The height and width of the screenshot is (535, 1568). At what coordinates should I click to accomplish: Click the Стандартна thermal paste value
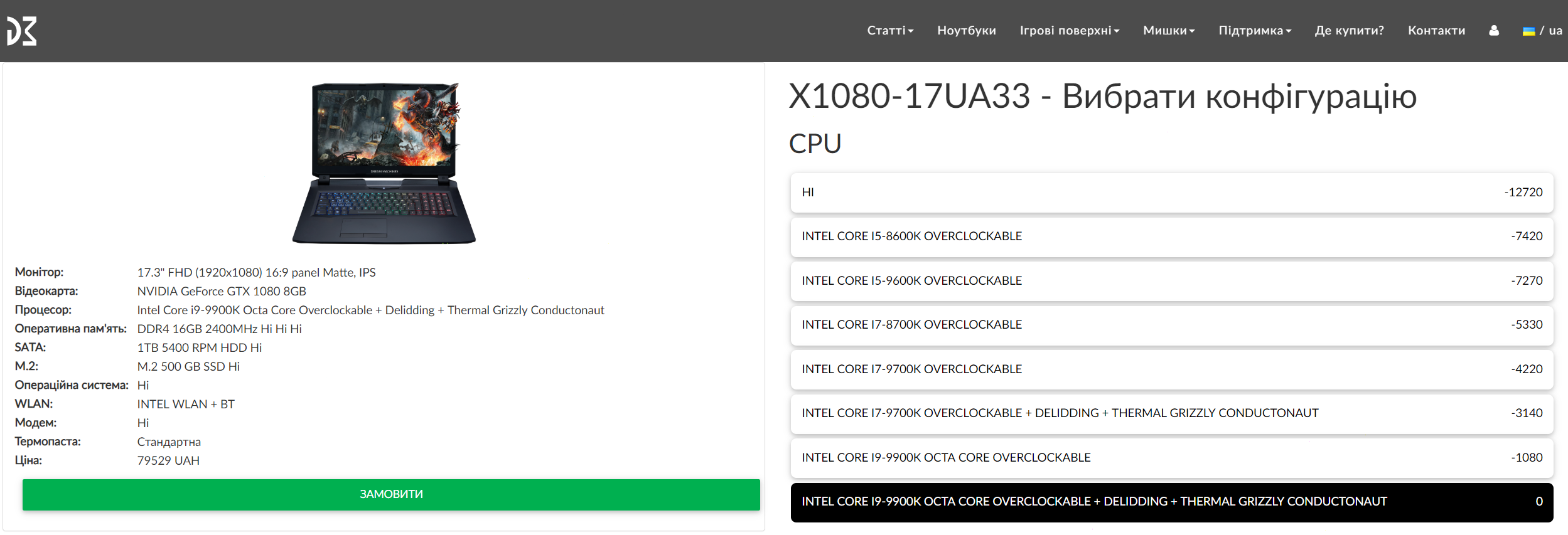[169, 442]
